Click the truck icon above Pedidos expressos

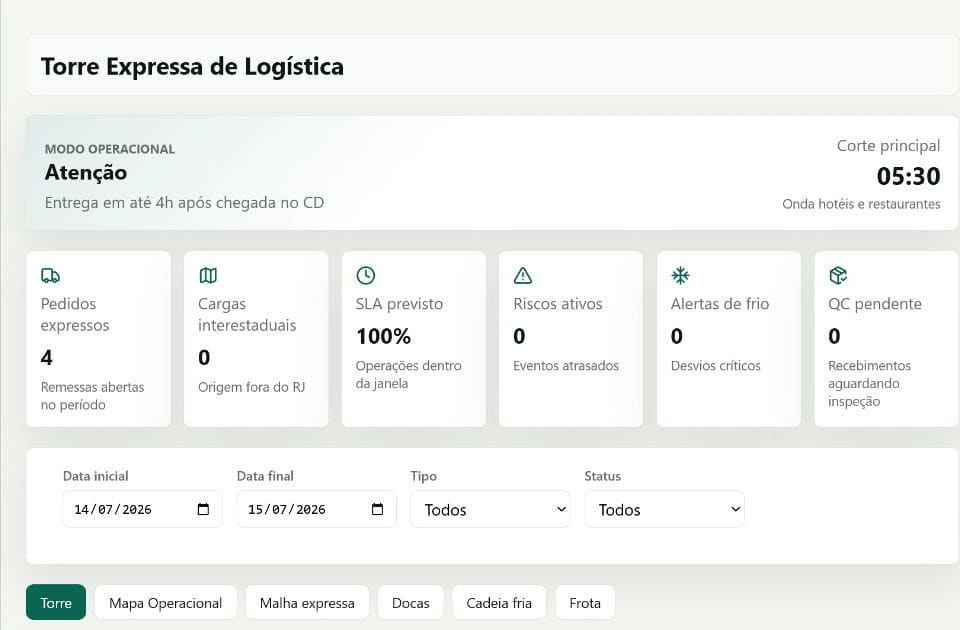point(50,276)
